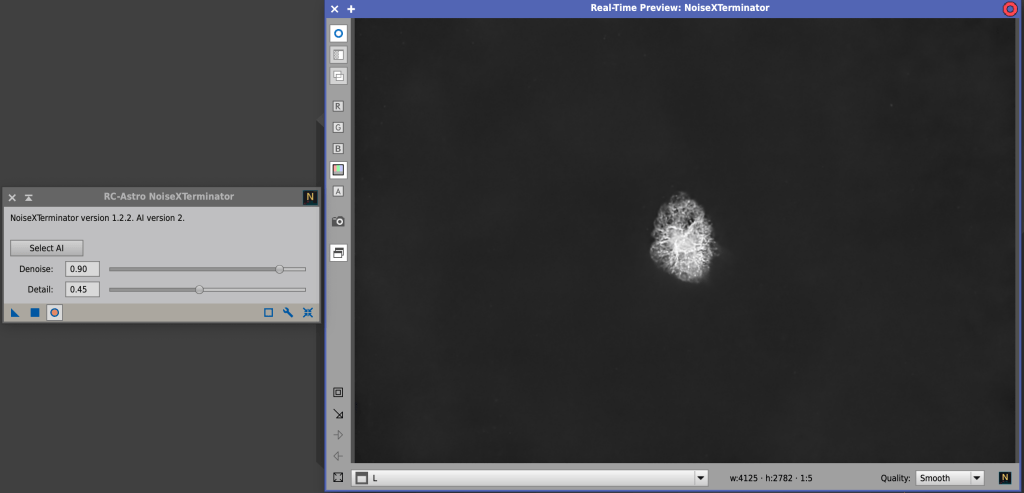Click the Detail value input field

coord(82,289)
